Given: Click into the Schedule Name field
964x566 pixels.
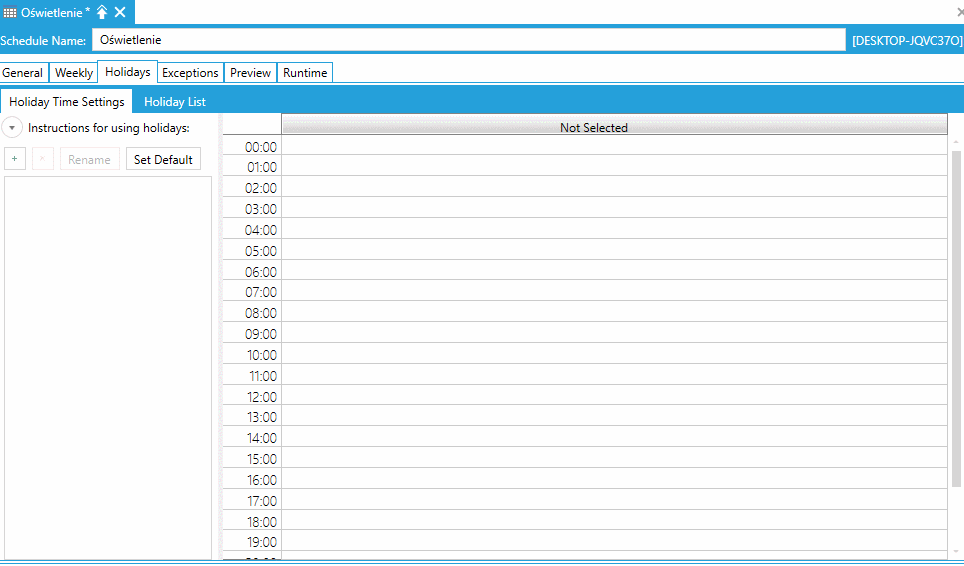Looking at the screenshot, I should coord(469,40).
